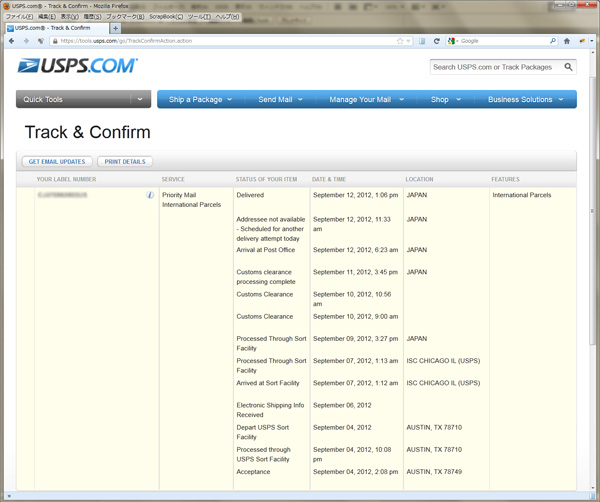Open a new tab with plus button
Screen dimensions: 600x502
pyautogui.click(x=115, y=28)
